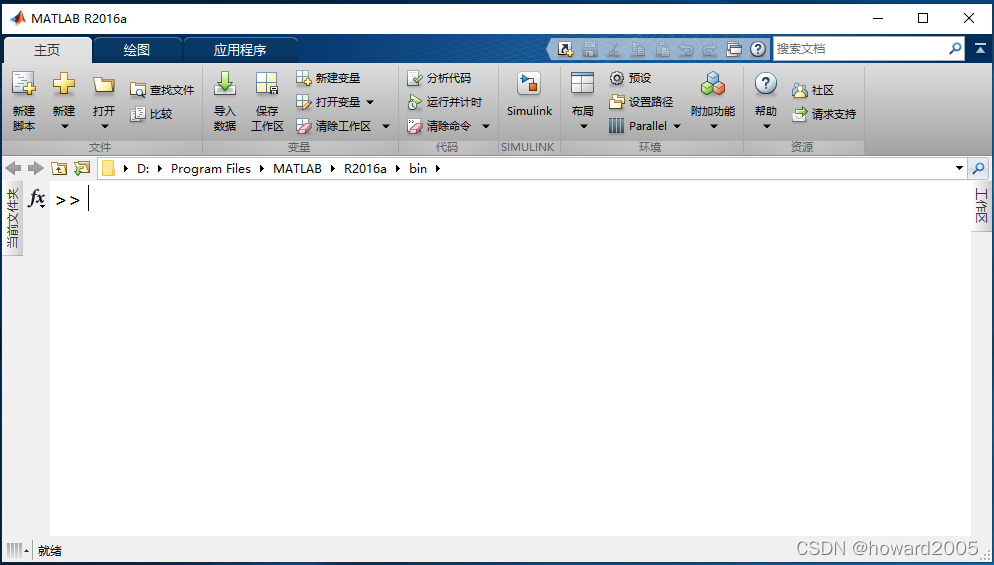Expand the 帮助 dropdown arrow

pyautogui.click(x=766, y=126)
